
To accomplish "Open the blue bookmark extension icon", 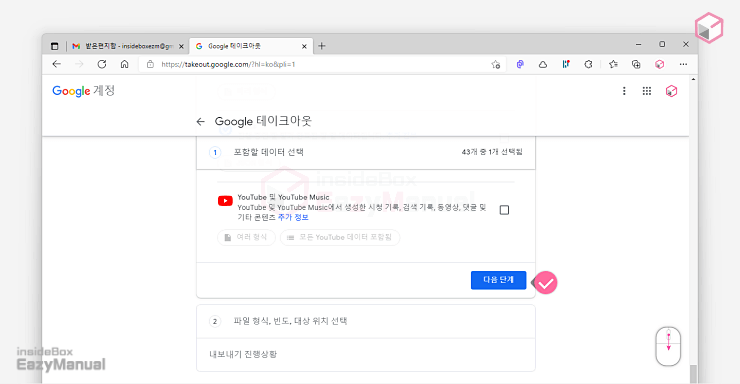I will pos(566,64).
